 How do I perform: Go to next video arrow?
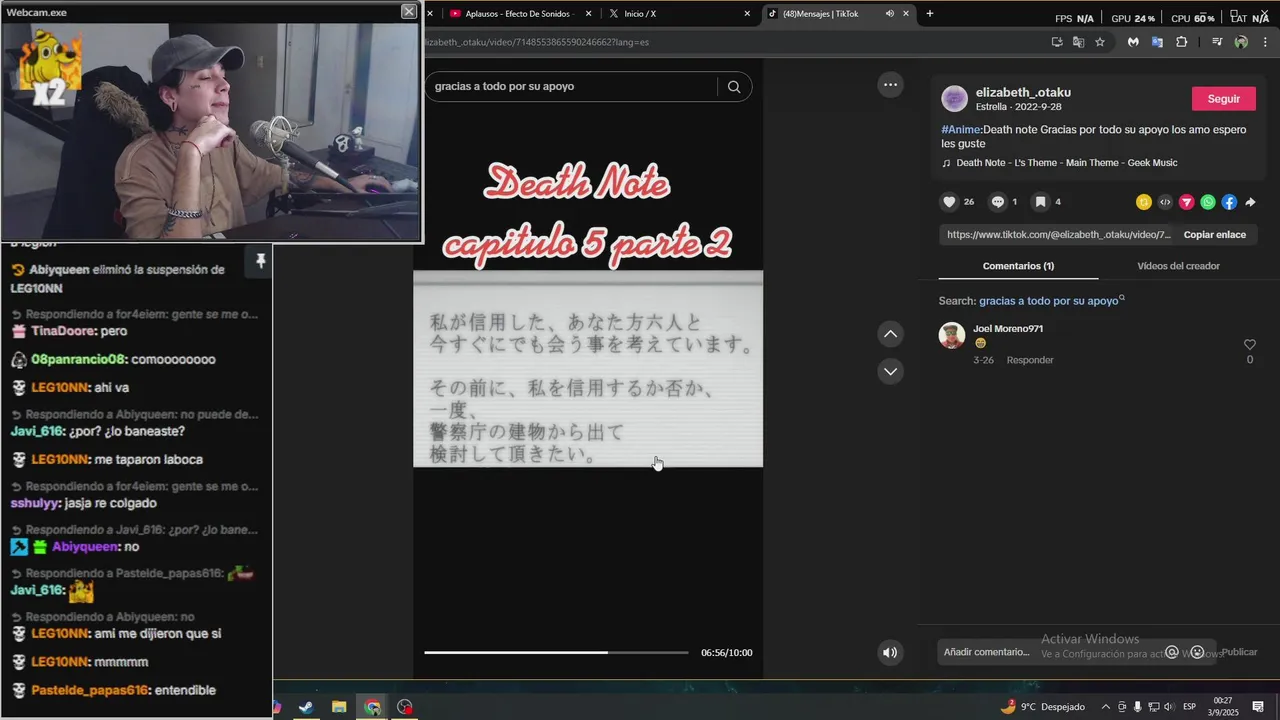click(x=890, y=371)
